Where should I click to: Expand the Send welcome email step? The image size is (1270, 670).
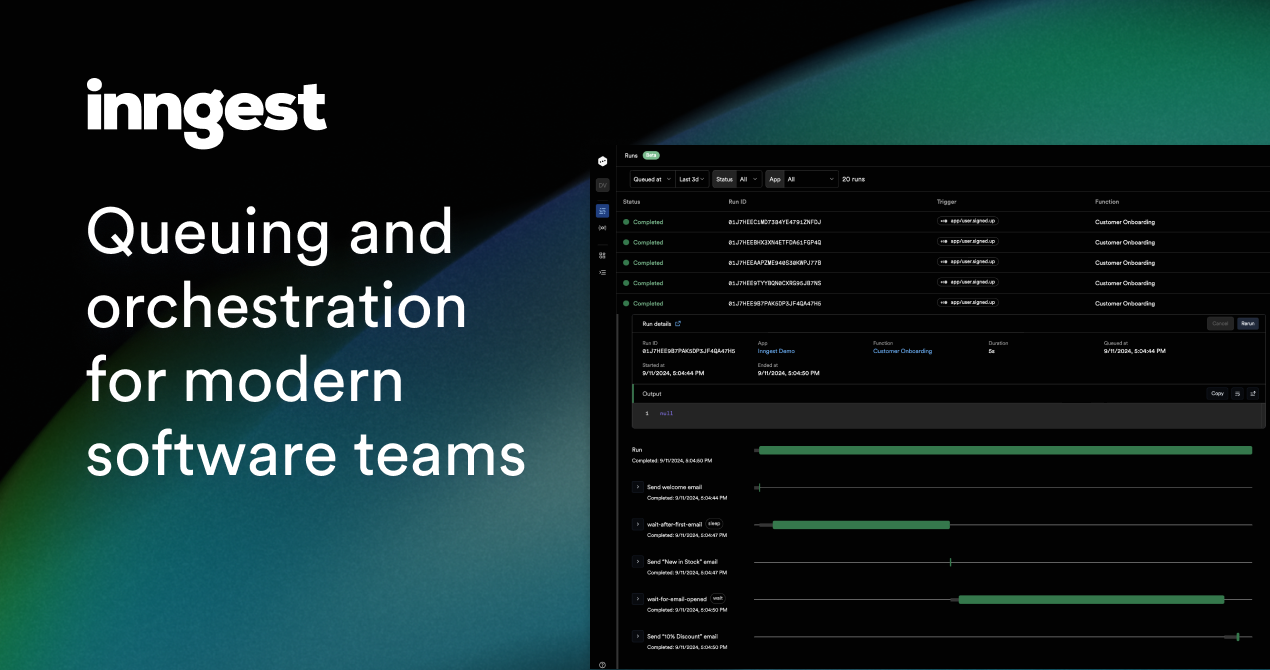pyautogui.click(x=637, y=487)
